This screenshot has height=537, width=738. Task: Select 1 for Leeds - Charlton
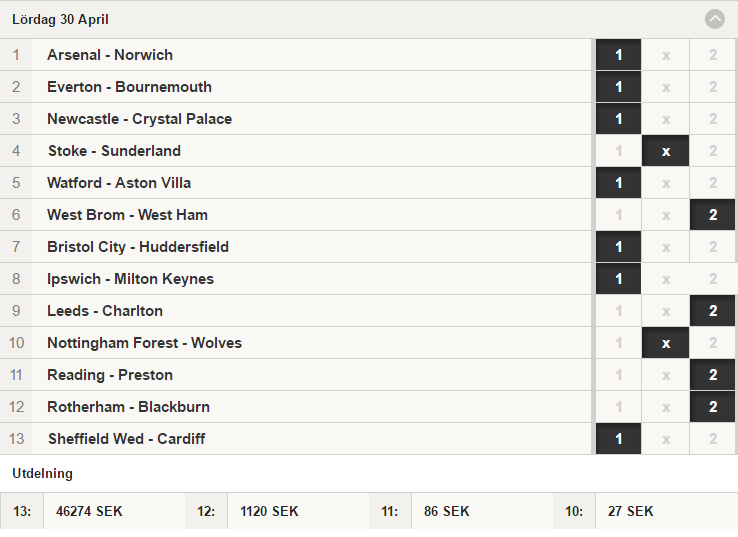[618, 311]
